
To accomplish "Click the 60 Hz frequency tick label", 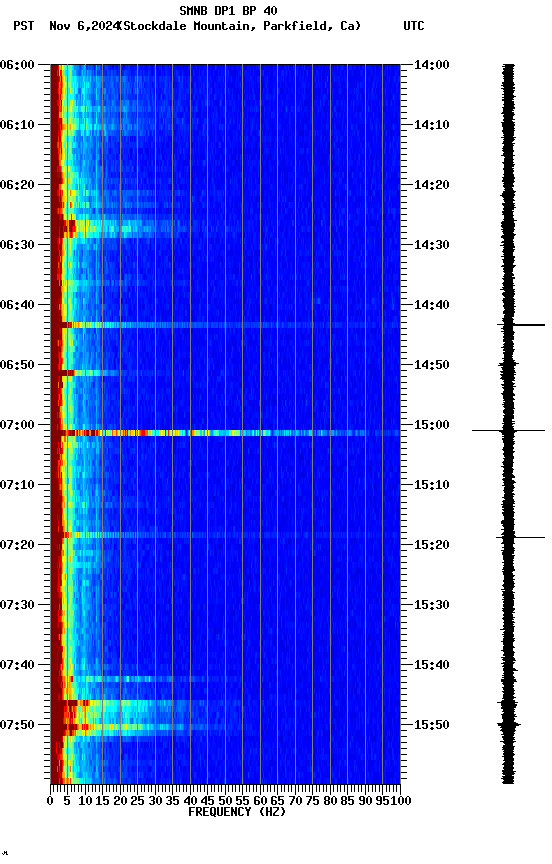I will click(x=261, y=801).
